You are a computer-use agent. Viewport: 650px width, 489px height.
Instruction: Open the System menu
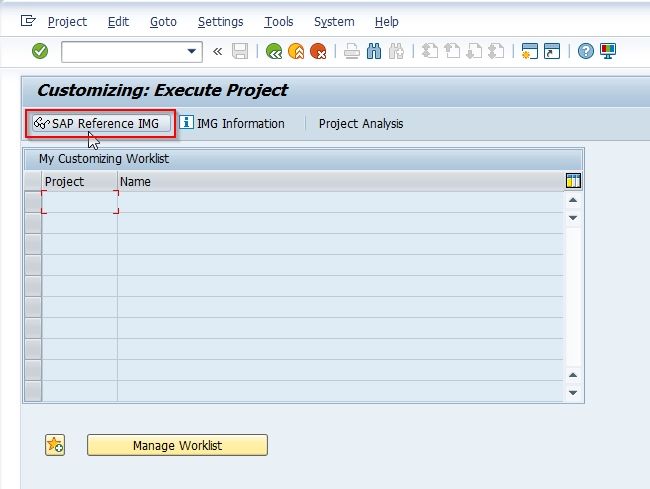(334, 22)
